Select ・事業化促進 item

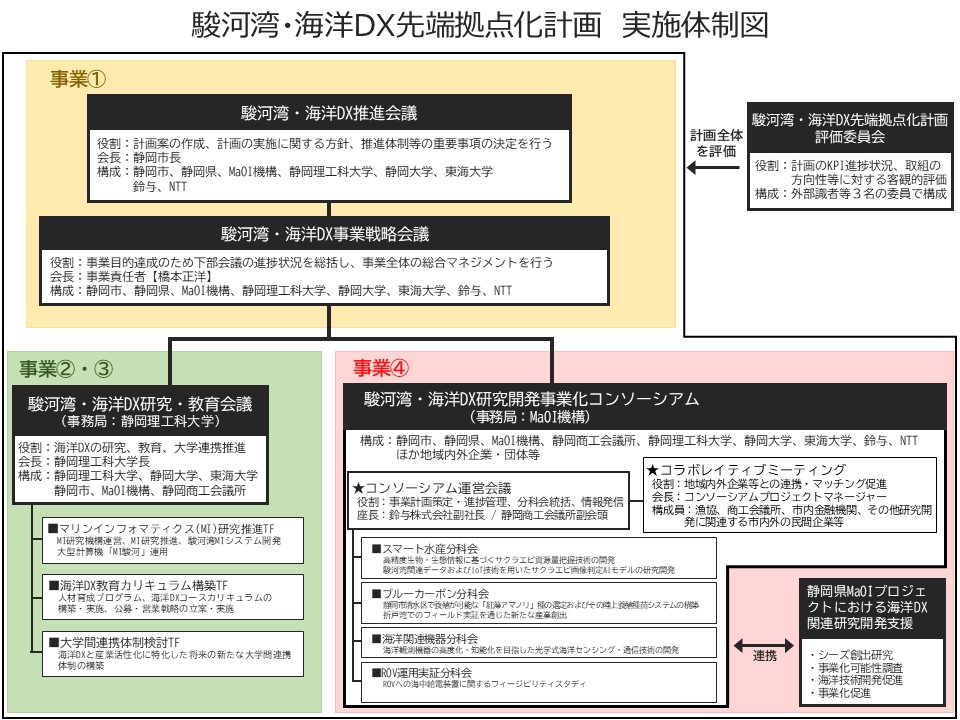click(839, 692)
